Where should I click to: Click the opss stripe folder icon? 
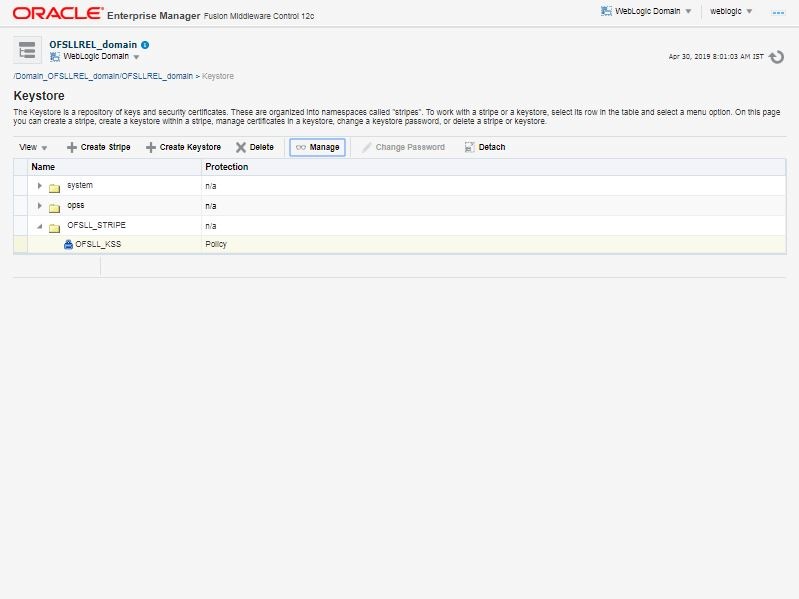(55, 208)
